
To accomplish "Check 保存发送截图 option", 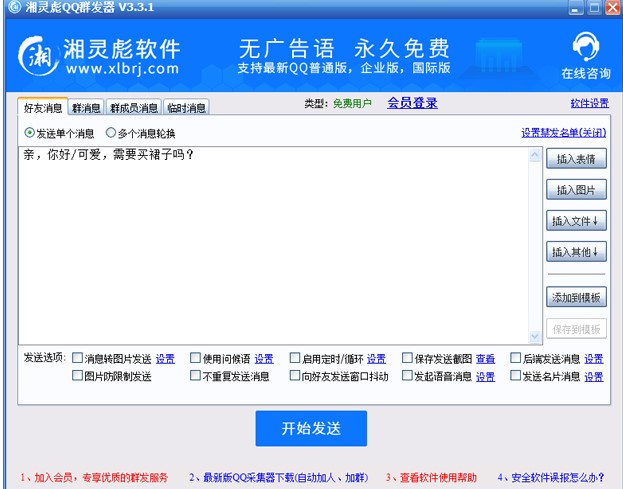I will click(407, 358).
